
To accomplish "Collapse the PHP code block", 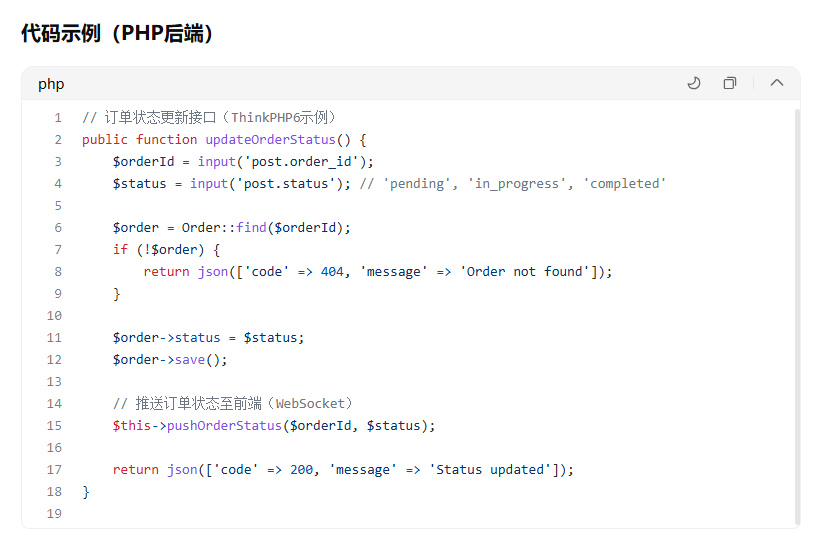I will [x=777, y=83].
